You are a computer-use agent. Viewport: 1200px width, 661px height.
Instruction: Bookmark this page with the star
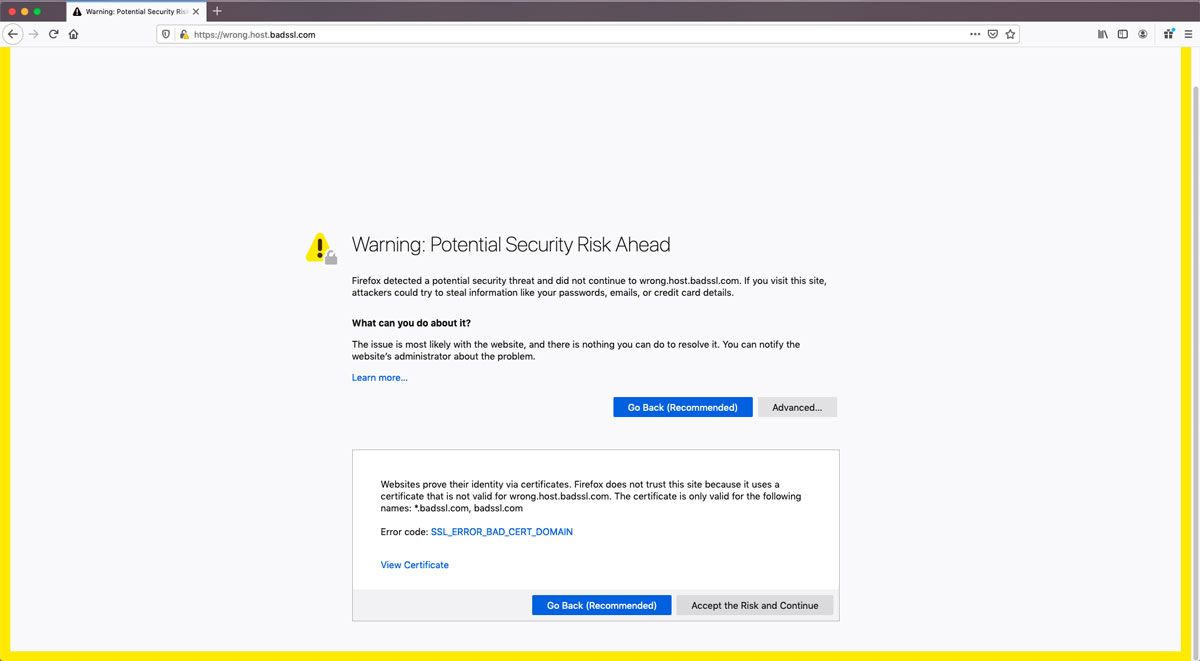(x=1010, y=34)
